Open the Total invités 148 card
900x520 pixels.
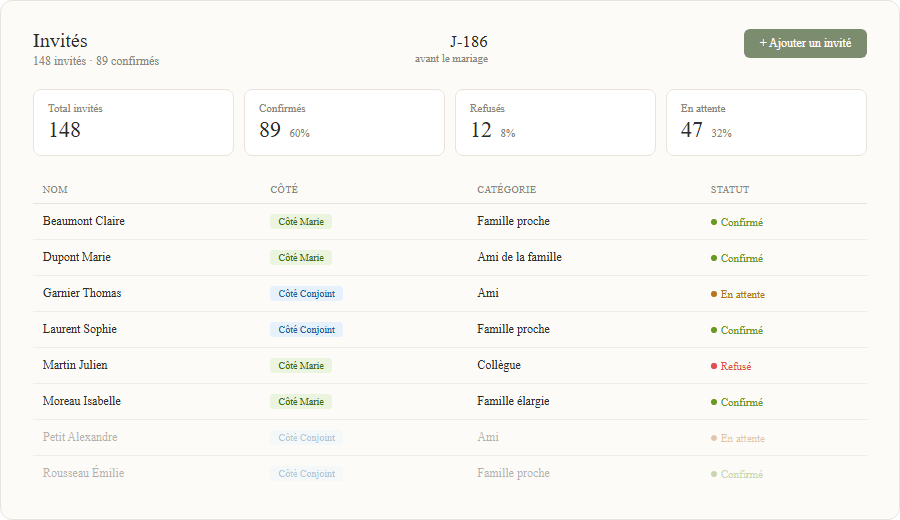(x=134, y=122)
